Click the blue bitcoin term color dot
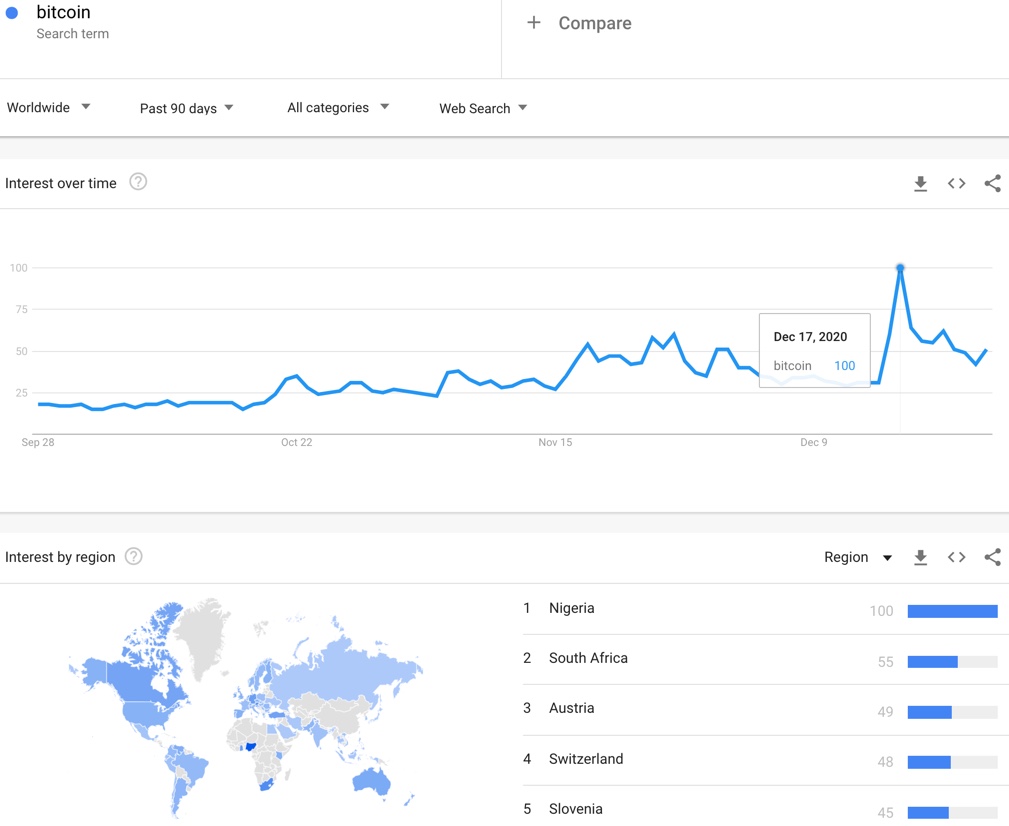The image size is (1009, 826). 12,13
